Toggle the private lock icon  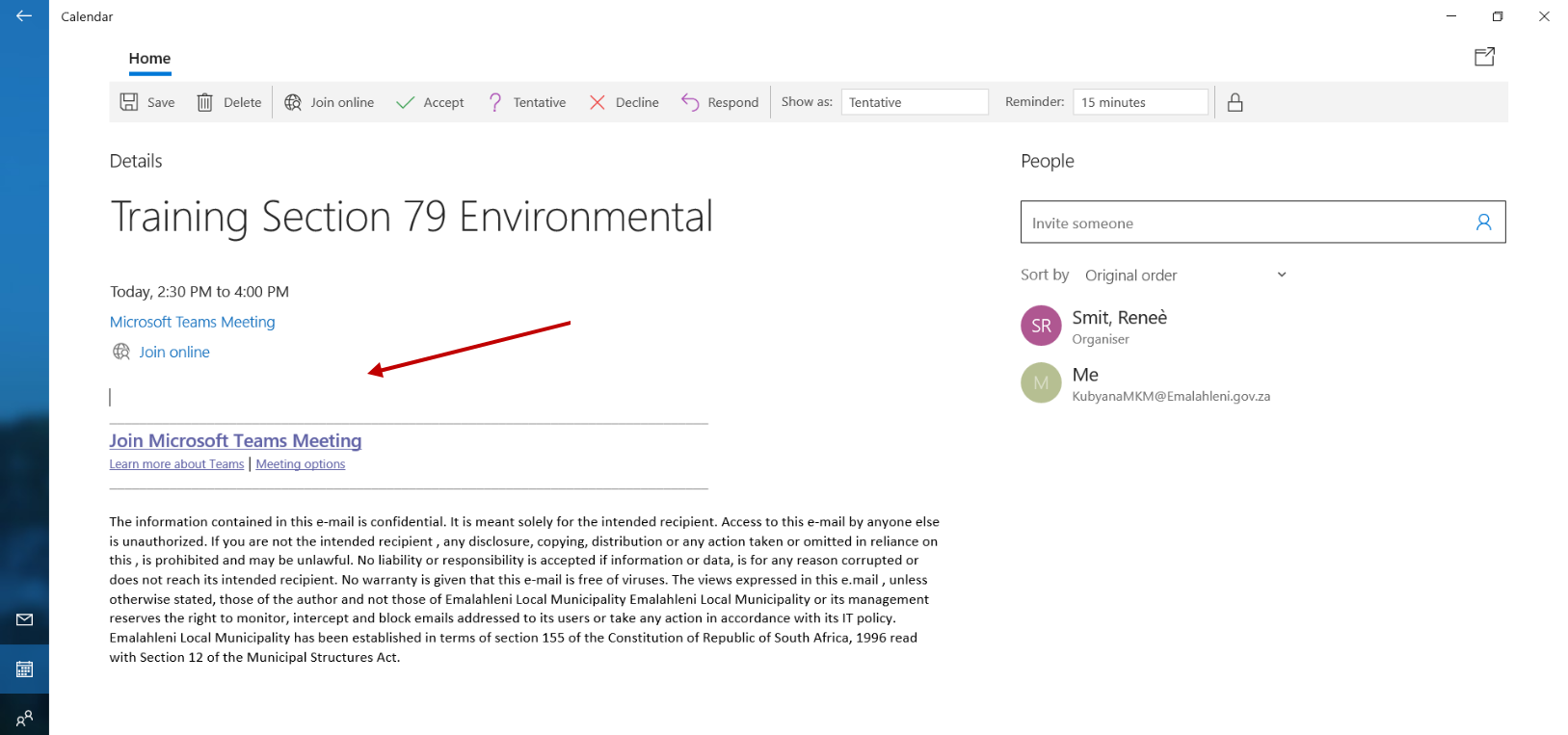[x=1235, y=102]
